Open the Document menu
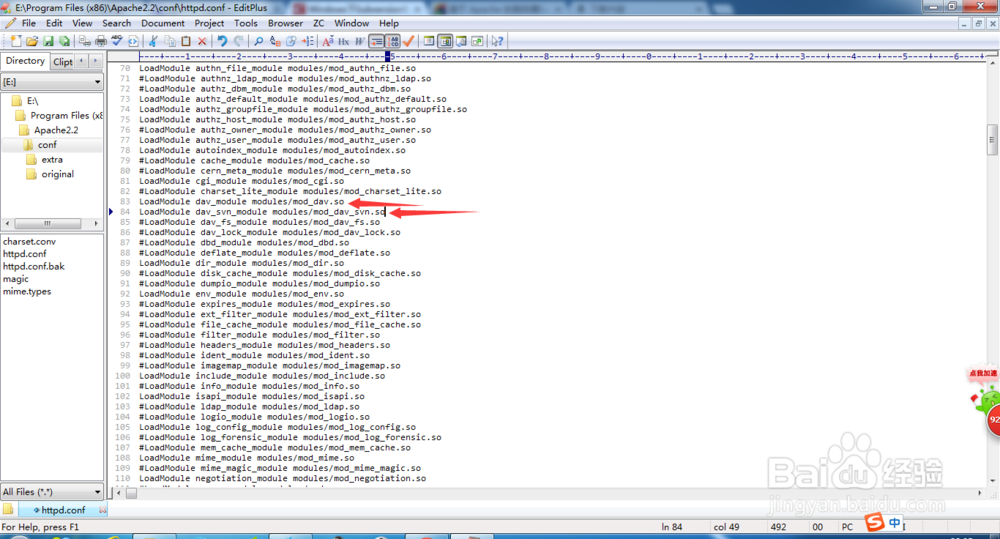 [163, 23]
